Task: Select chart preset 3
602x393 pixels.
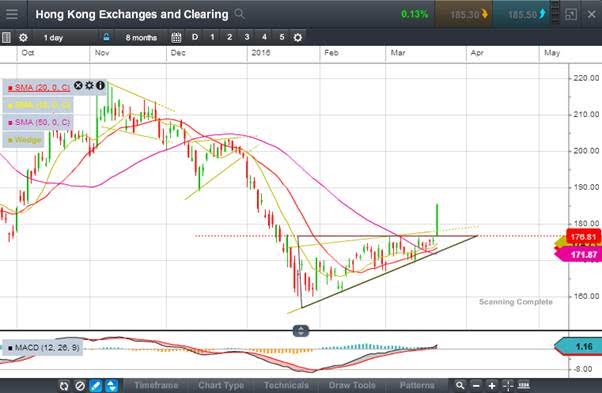Action: (x=246, y=37)
